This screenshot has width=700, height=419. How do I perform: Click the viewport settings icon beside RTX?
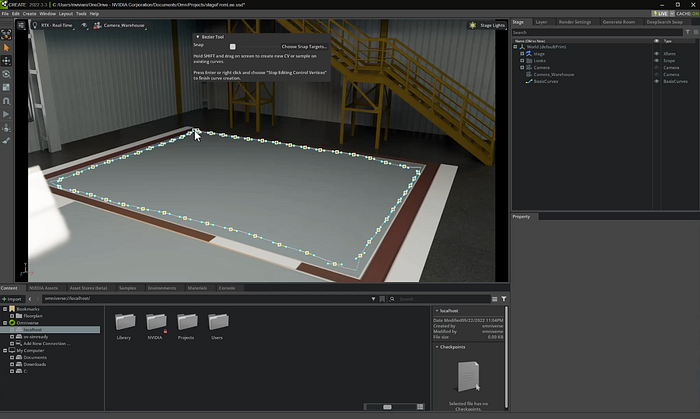point(19,24)
